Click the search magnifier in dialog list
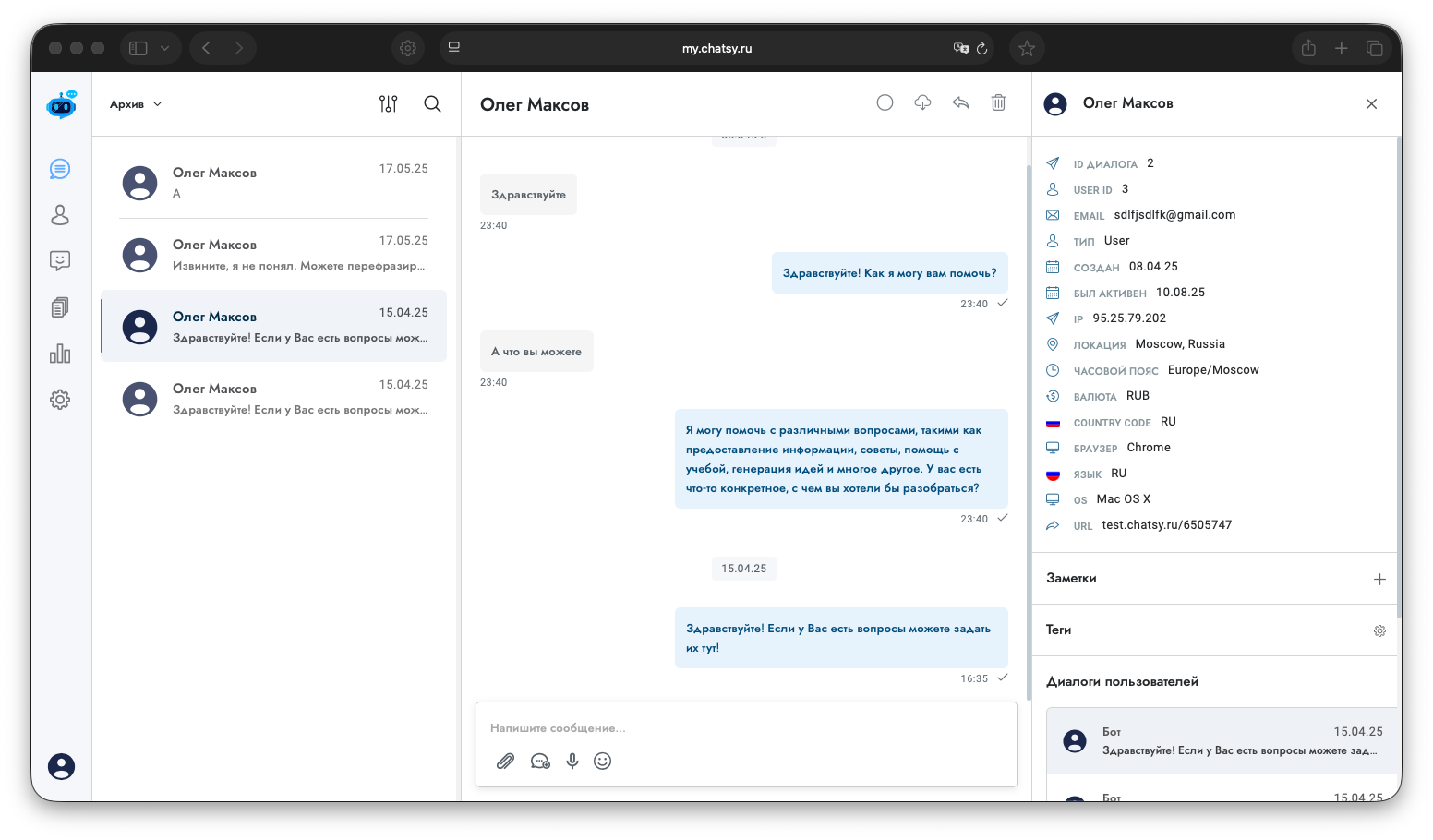 click(432, 103)
